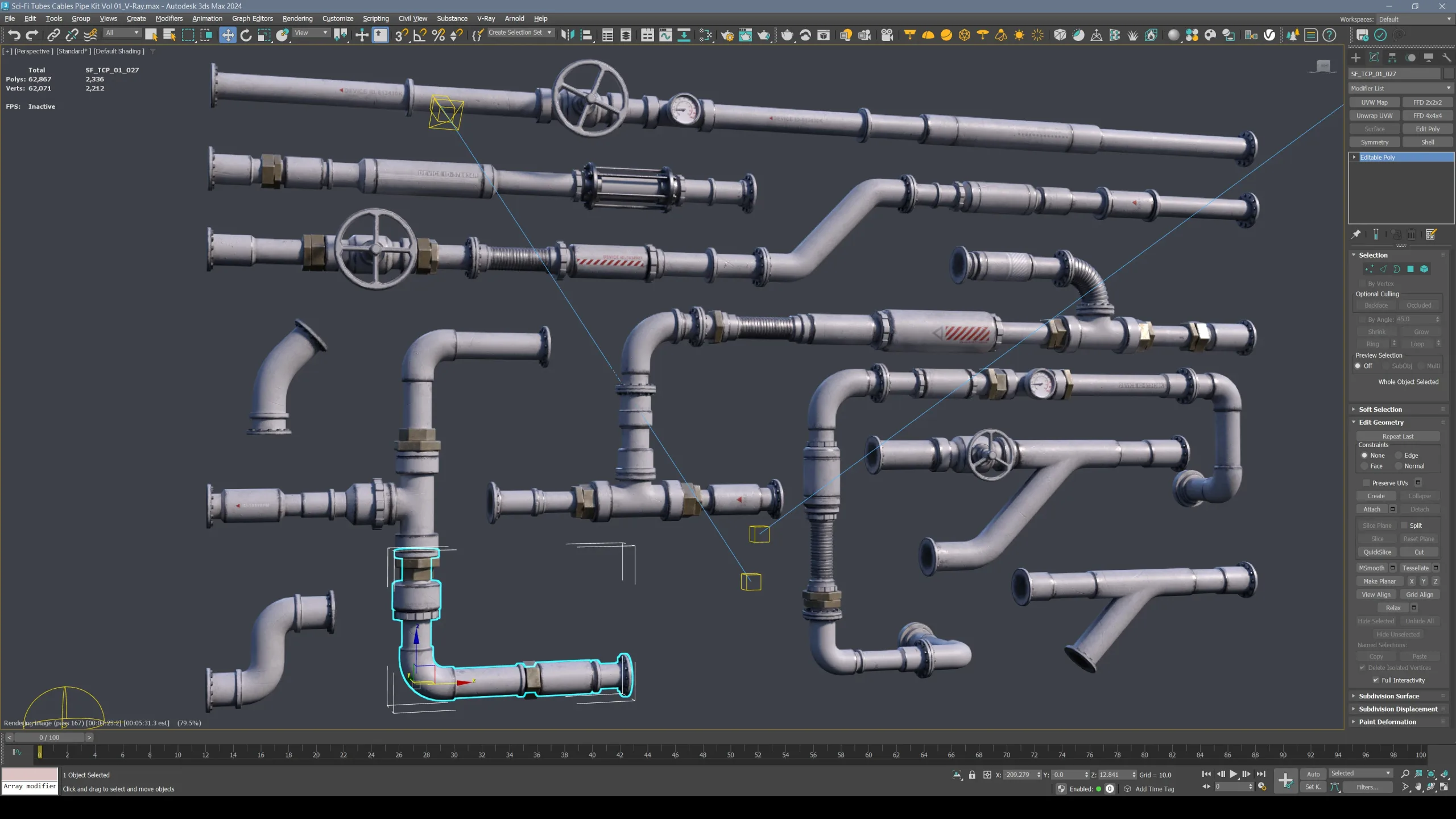This screenshot has height=819, width=1456.
Task: Apply the UVW Map modifier
Action: (1374, 102)
